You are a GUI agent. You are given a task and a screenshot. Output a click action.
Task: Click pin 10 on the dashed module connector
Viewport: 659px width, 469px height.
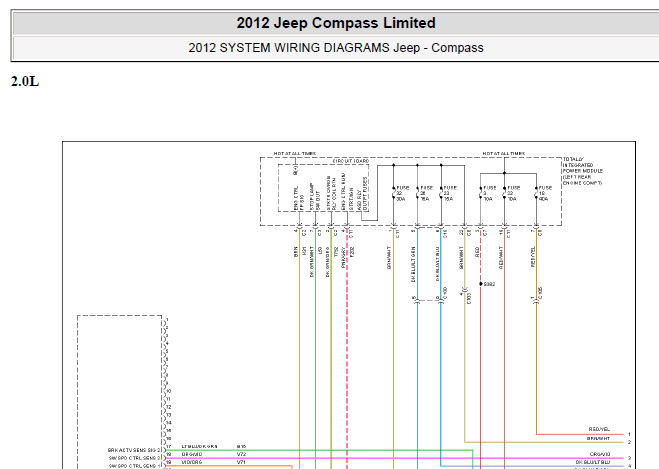pos(167,391)
